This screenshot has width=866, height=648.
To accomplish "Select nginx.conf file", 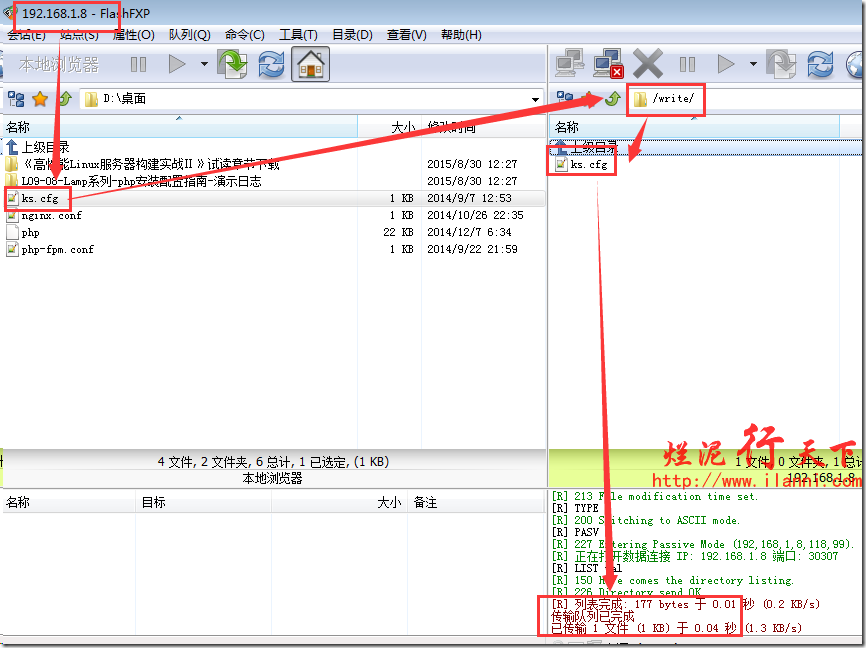I will [x=44, y=215].
